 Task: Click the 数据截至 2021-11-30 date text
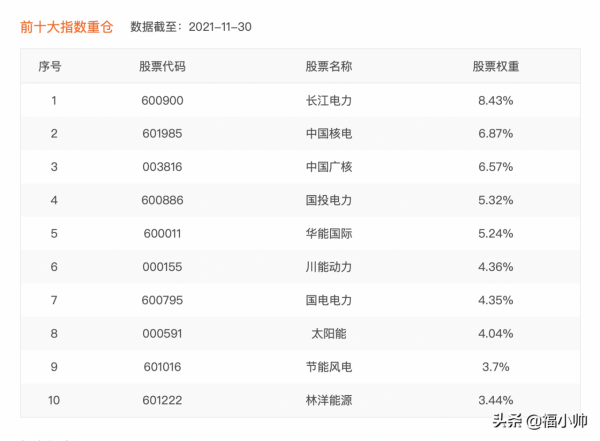pos(191,26)
